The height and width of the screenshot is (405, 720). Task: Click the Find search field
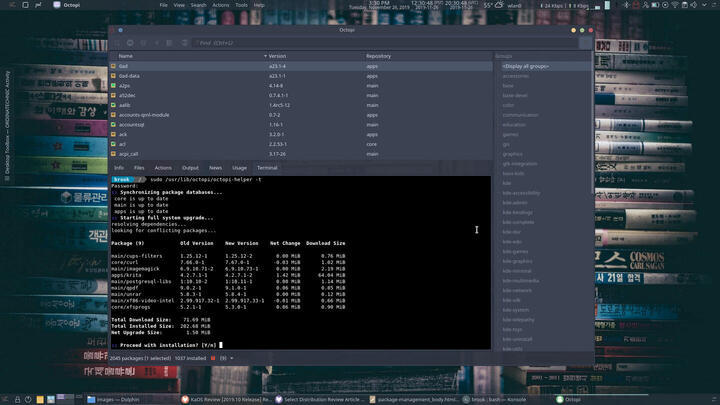pos(385,43)
